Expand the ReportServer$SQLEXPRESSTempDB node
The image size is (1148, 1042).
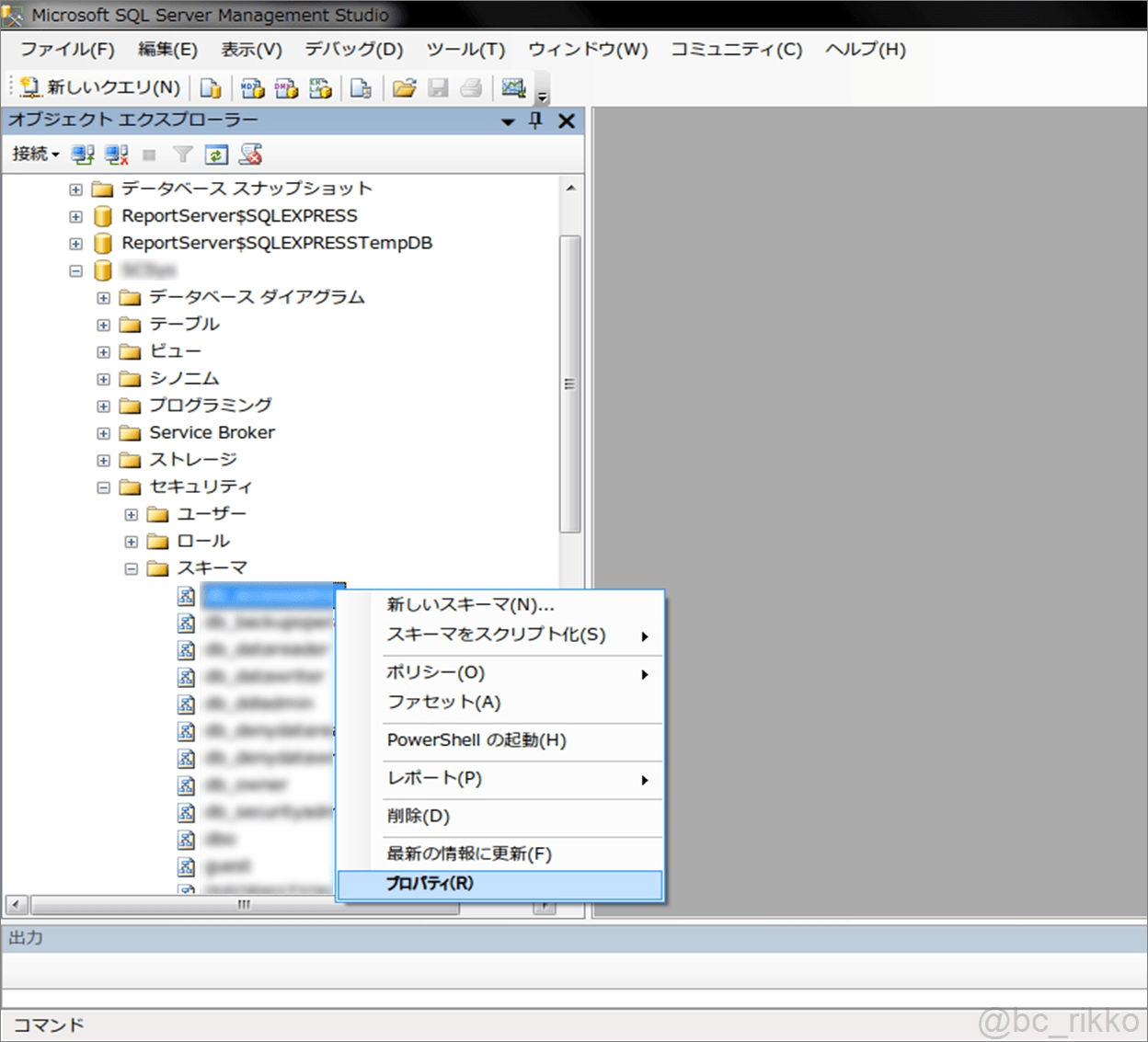point(75,245)
